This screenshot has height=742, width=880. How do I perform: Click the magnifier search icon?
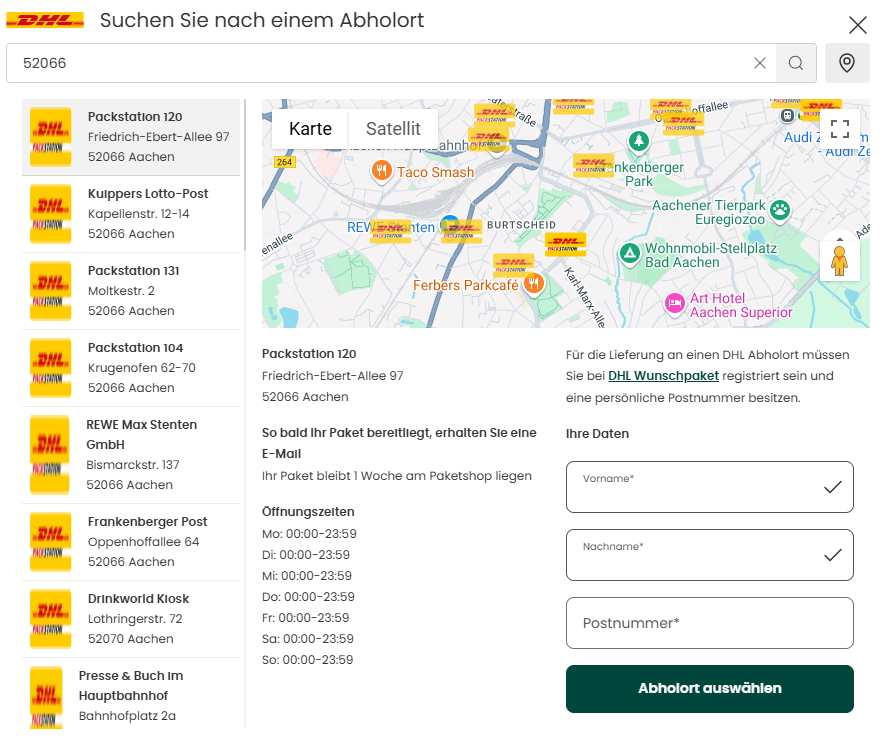coord(796,63)
